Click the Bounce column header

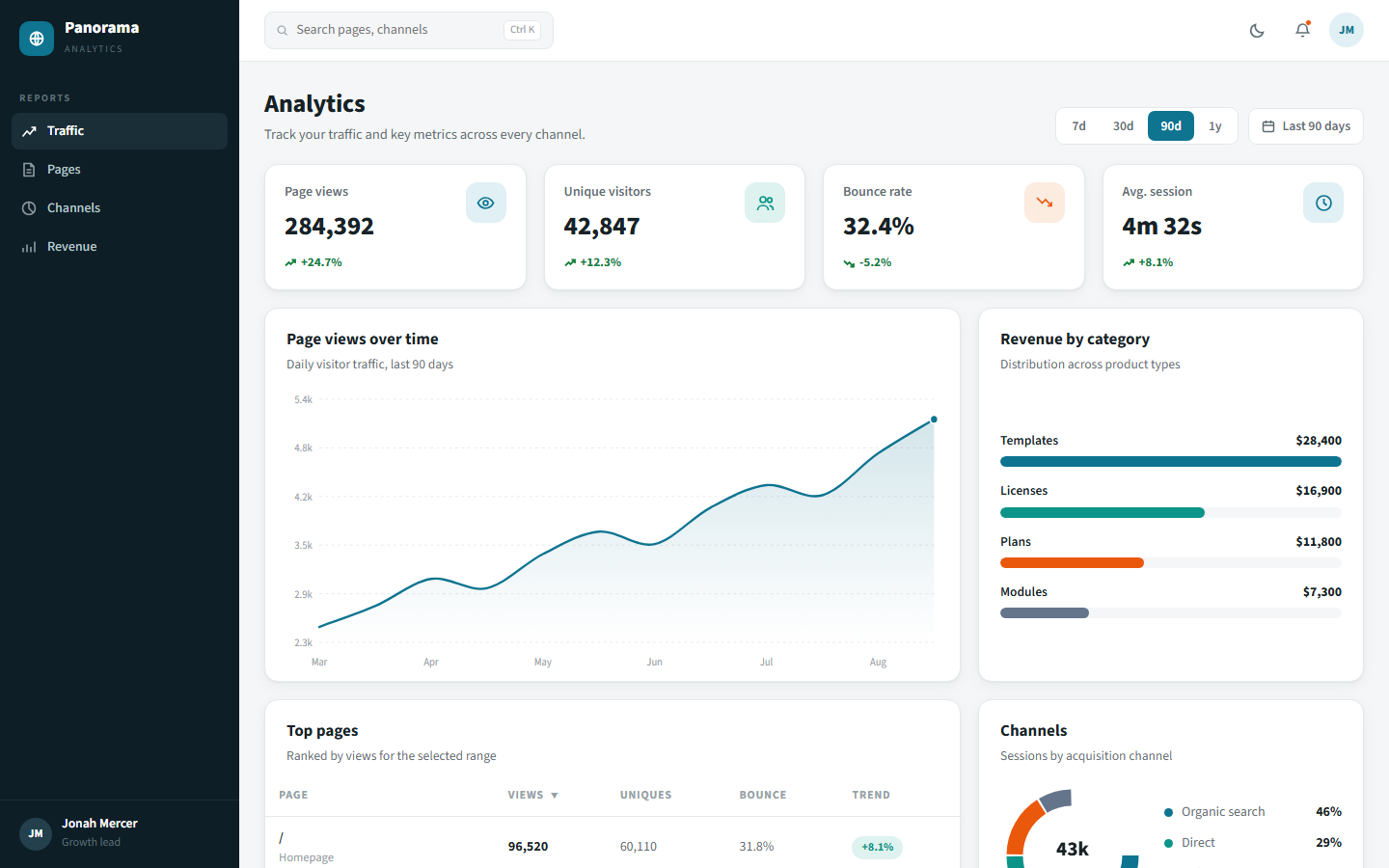coord(763,796)
